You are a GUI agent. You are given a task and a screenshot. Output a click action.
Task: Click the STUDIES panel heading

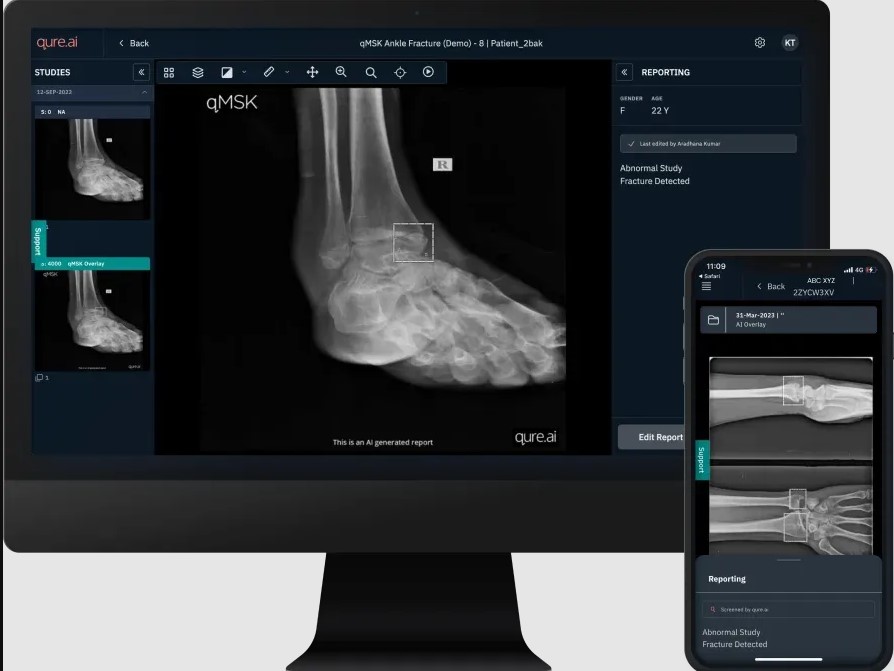(52, 72)
